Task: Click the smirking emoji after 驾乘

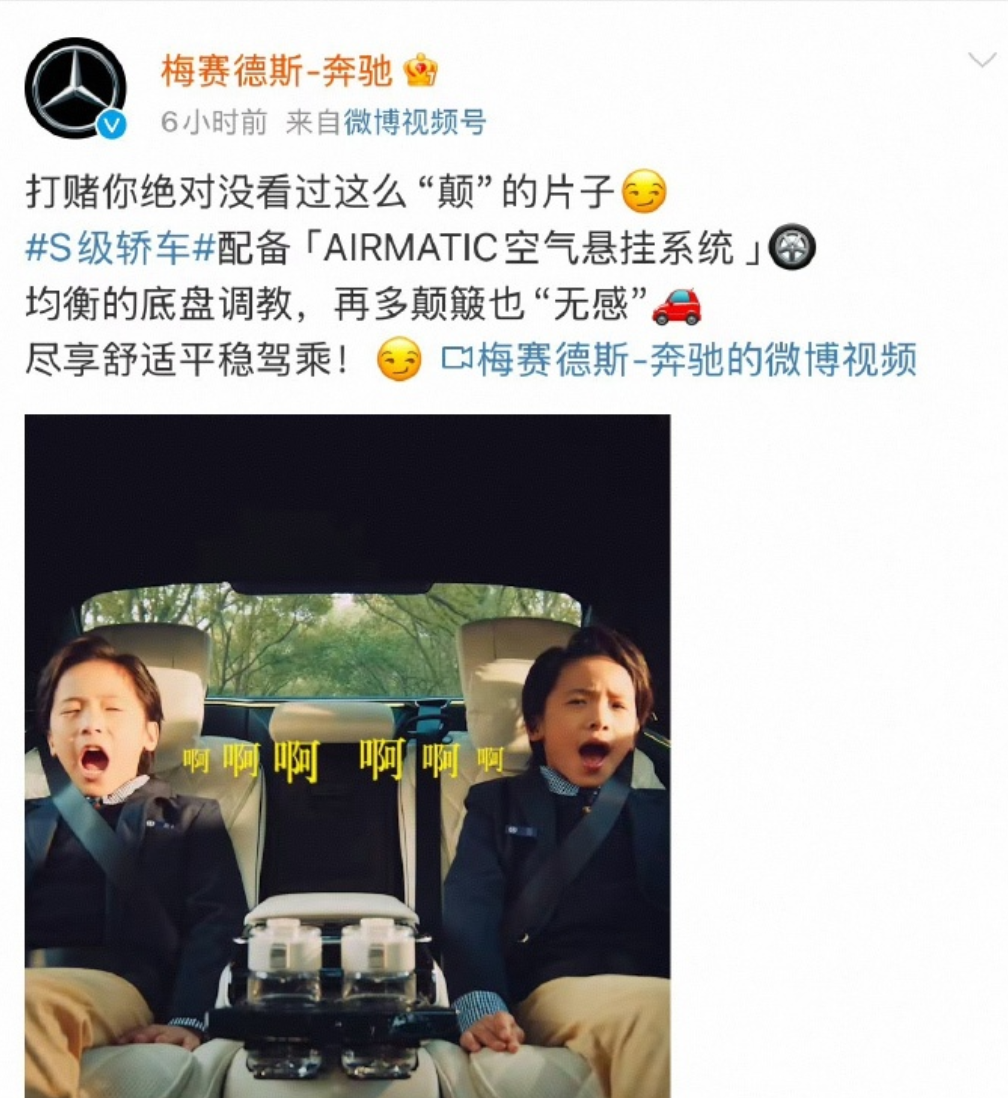Action: point(399,359)
